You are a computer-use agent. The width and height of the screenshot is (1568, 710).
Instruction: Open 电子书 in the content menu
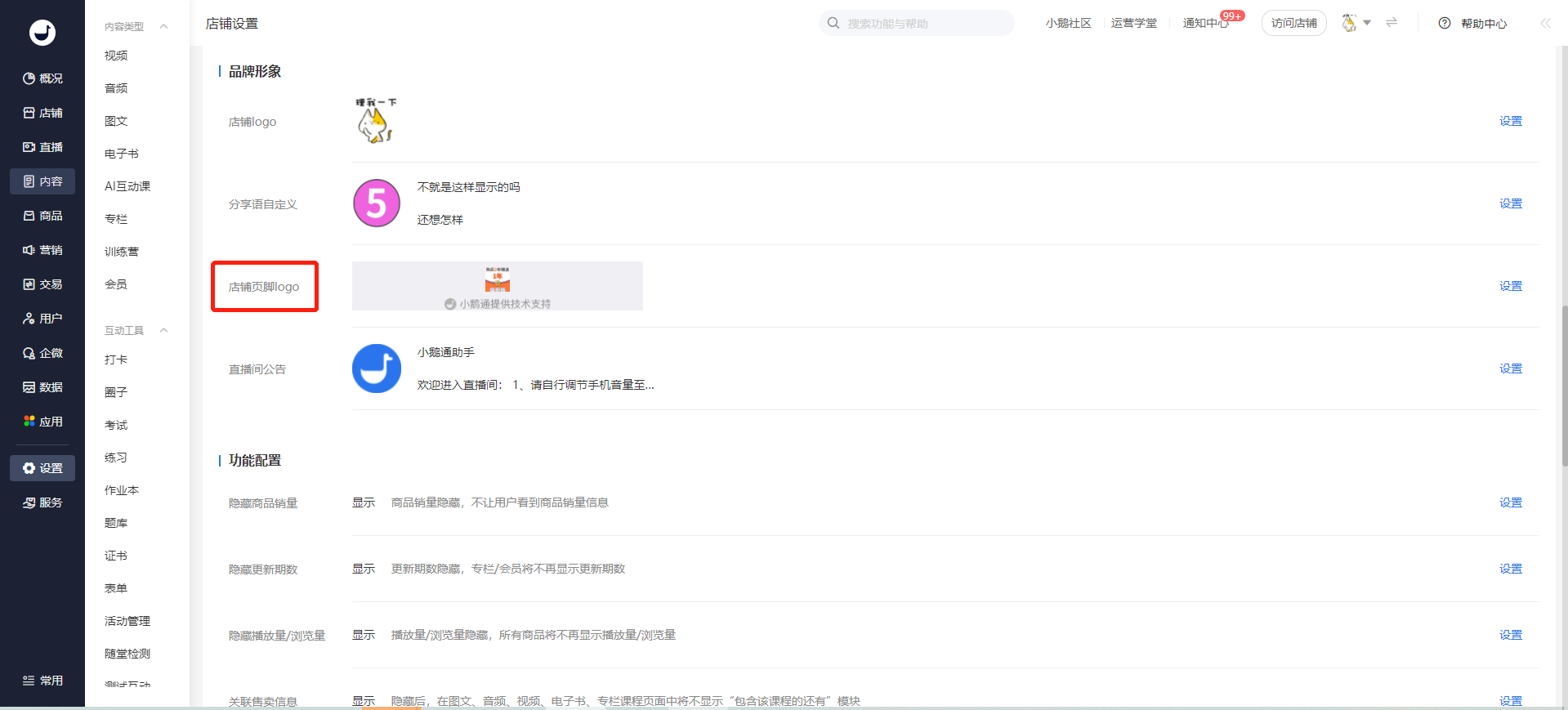tap(122, 154)
